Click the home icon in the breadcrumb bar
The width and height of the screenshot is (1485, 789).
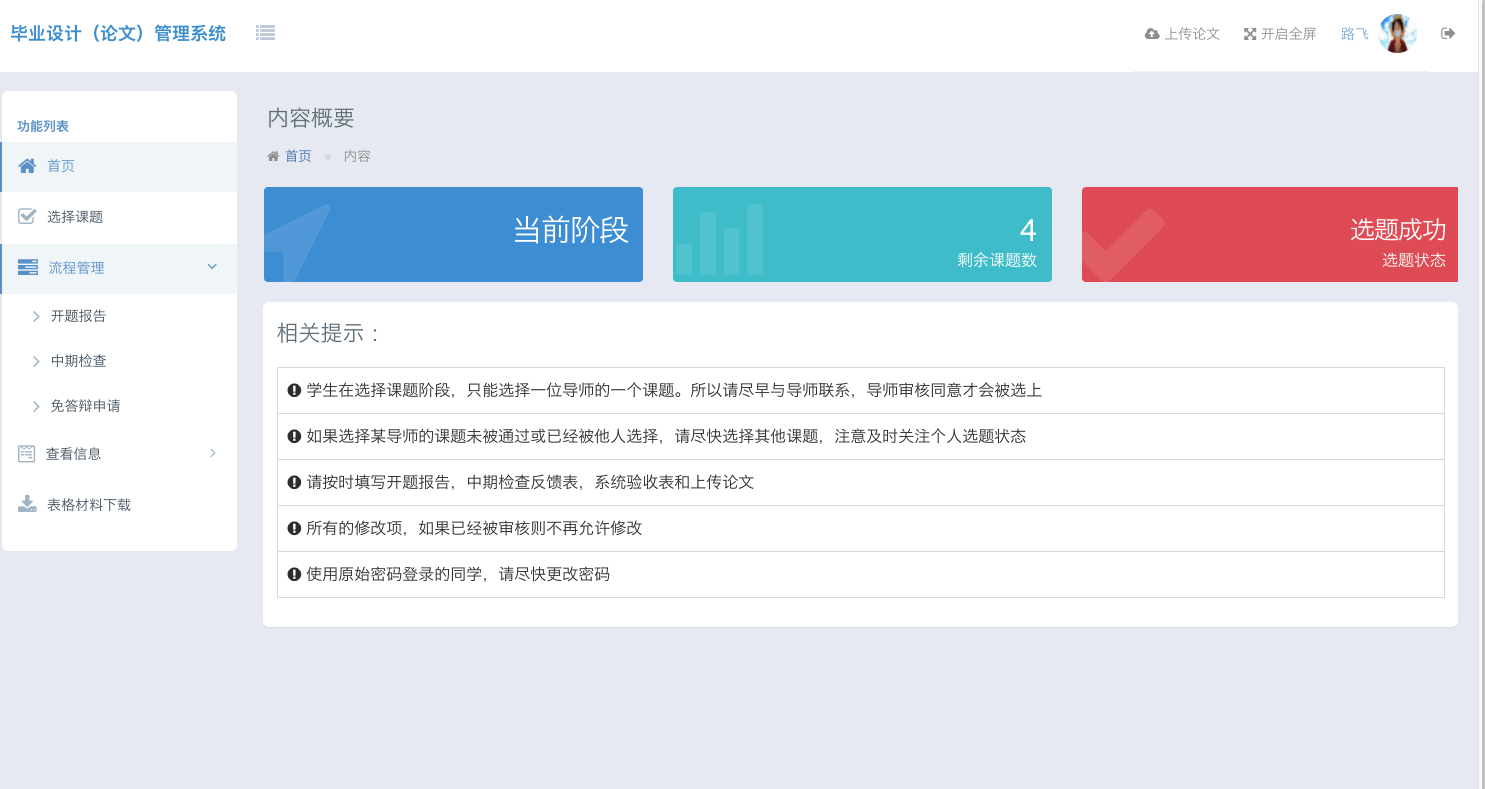273,156
